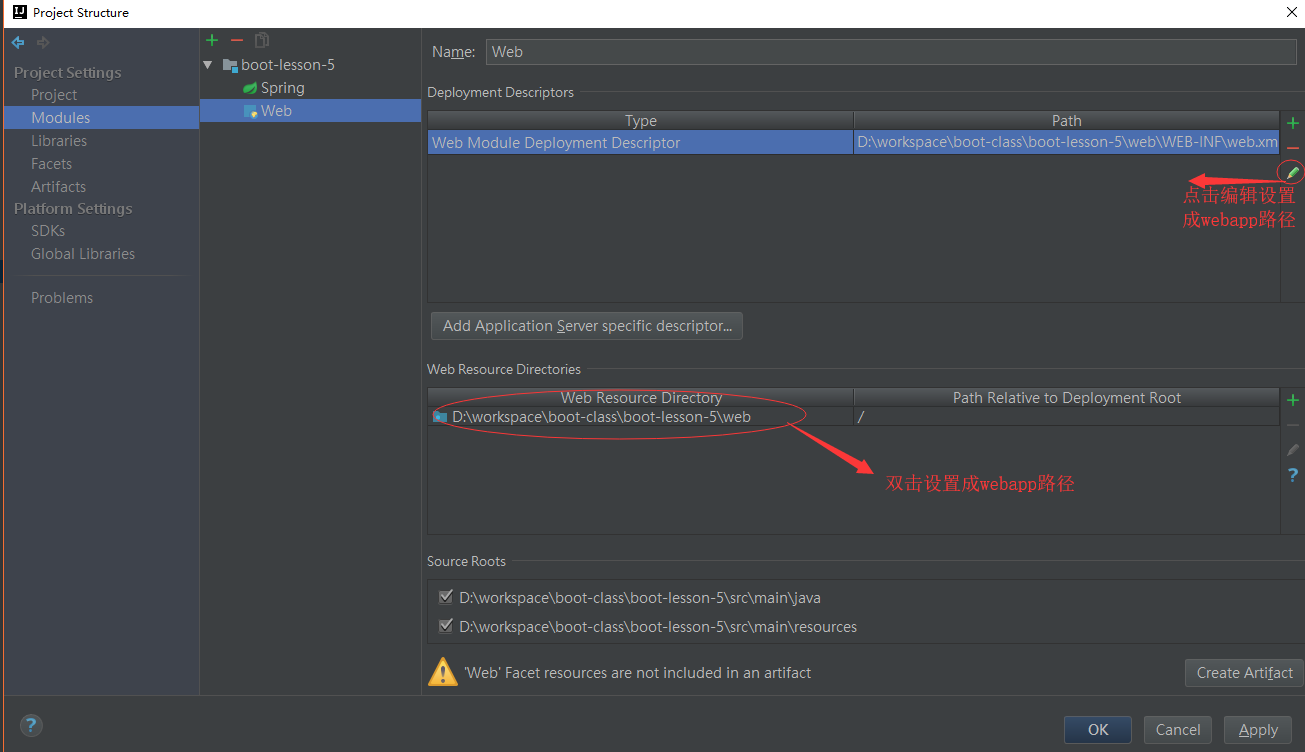The height and width of the screenshot is (752, 1305).
Task: Open web resource directories help
Action: point(1293,475)
